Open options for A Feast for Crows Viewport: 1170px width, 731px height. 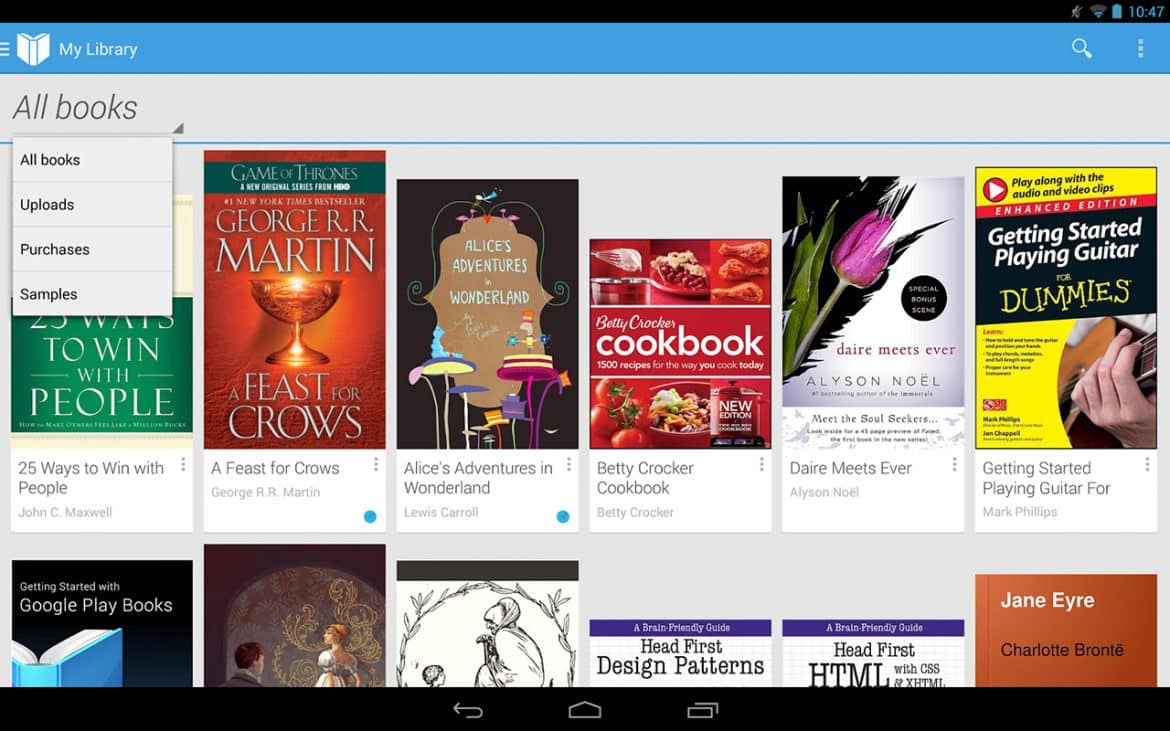coord(376,465)
